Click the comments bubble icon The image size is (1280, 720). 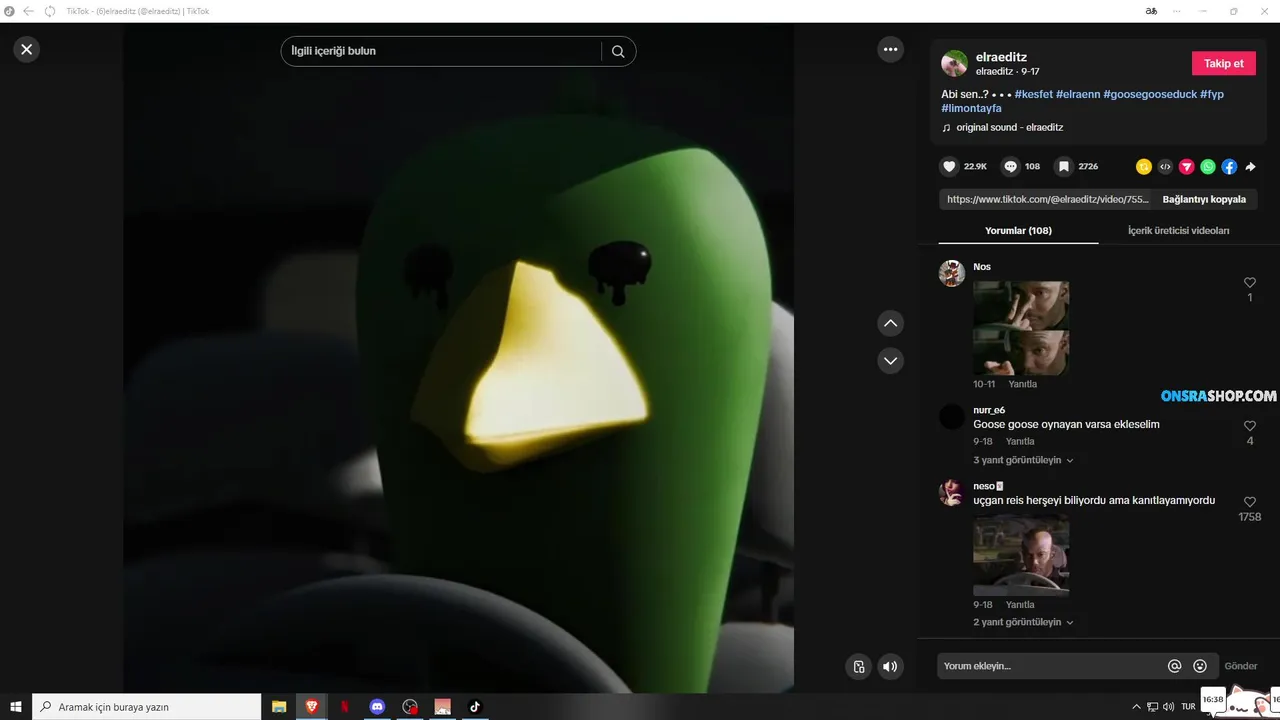pyautogui.click(x=1011, y=167)
